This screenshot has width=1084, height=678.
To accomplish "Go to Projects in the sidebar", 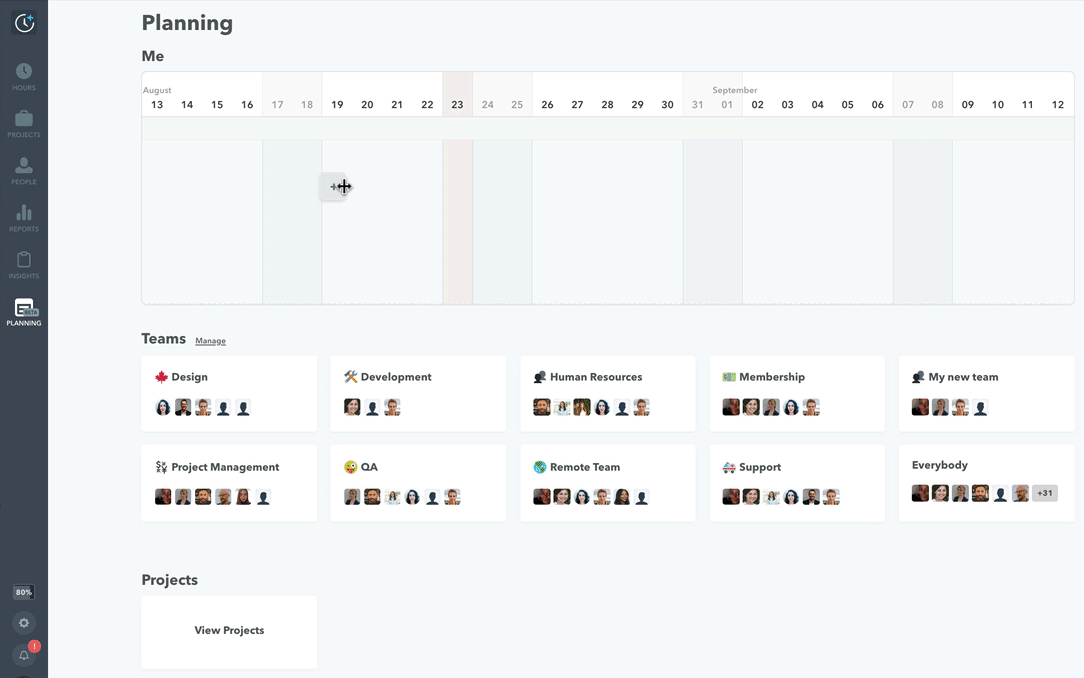I will click(x=24, y=123).
